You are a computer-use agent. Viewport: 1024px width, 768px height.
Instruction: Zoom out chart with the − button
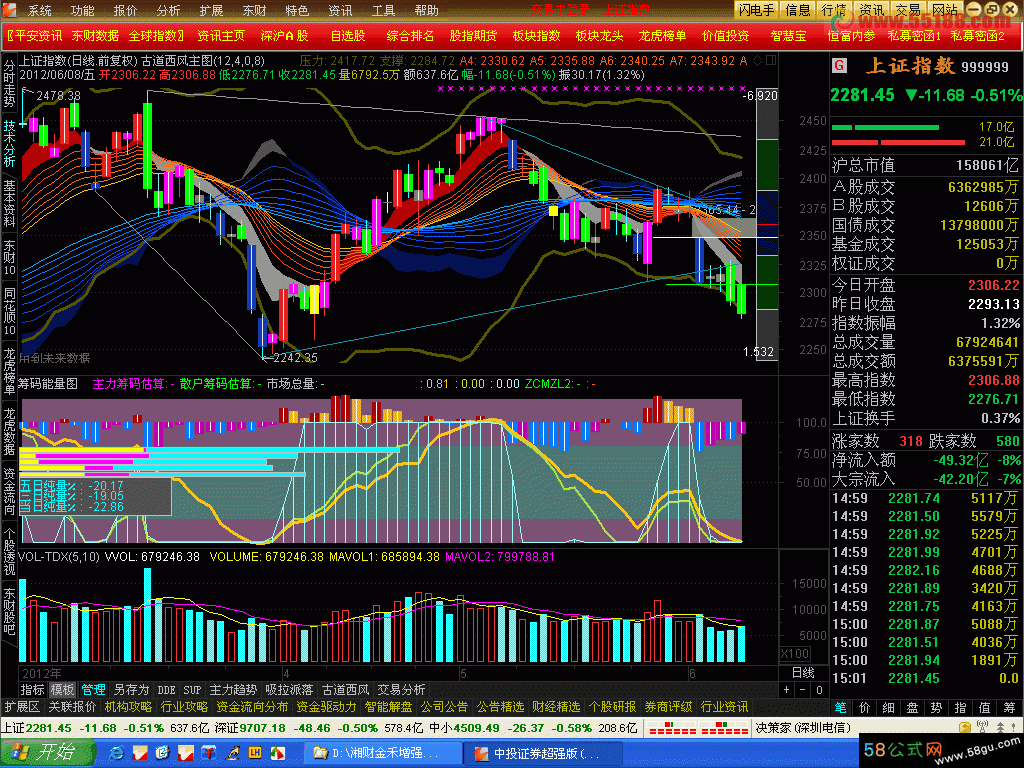803,690
